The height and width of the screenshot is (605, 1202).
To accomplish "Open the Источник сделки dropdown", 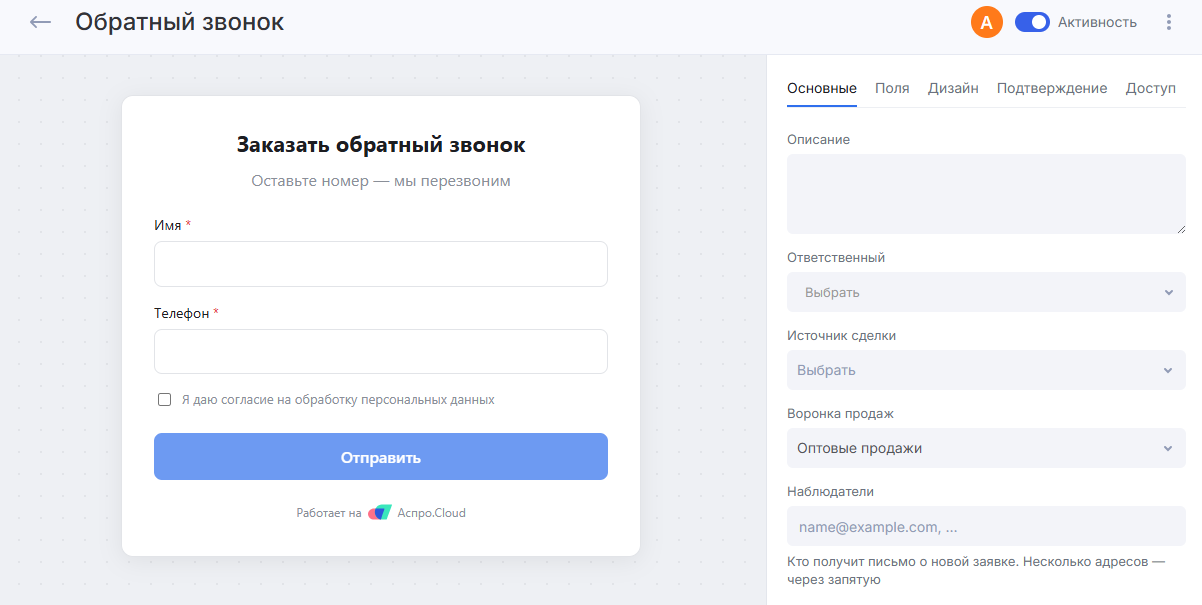I will 986,370.
